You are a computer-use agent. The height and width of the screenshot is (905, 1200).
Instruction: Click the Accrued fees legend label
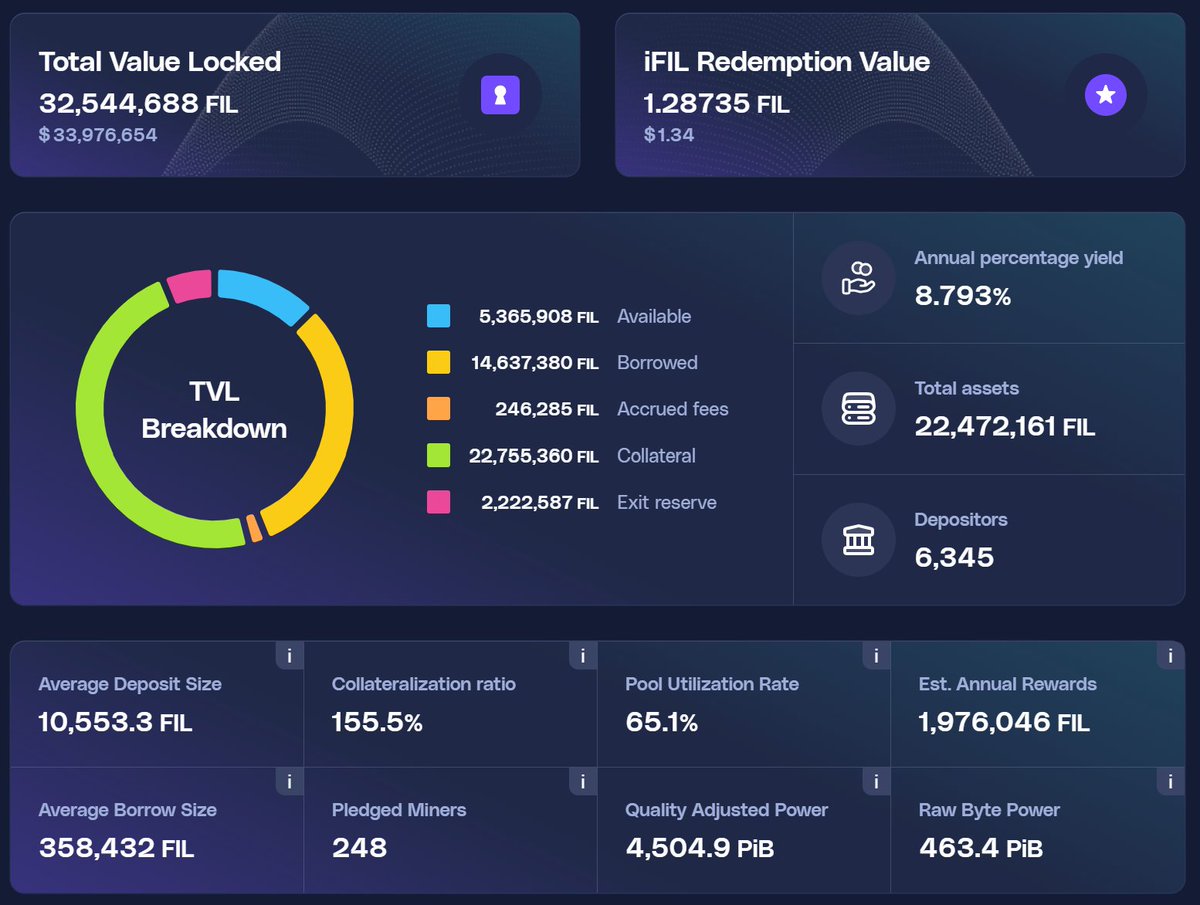[x=672, y=409]
